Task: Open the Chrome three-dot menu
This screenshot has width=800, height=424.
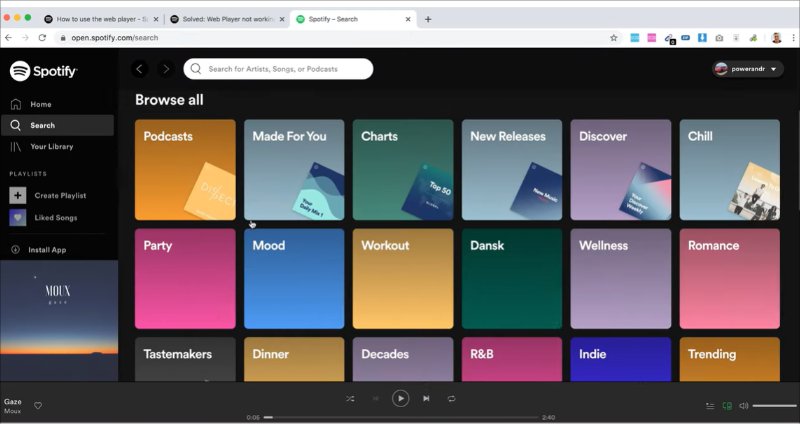Action: click(794, 38)
